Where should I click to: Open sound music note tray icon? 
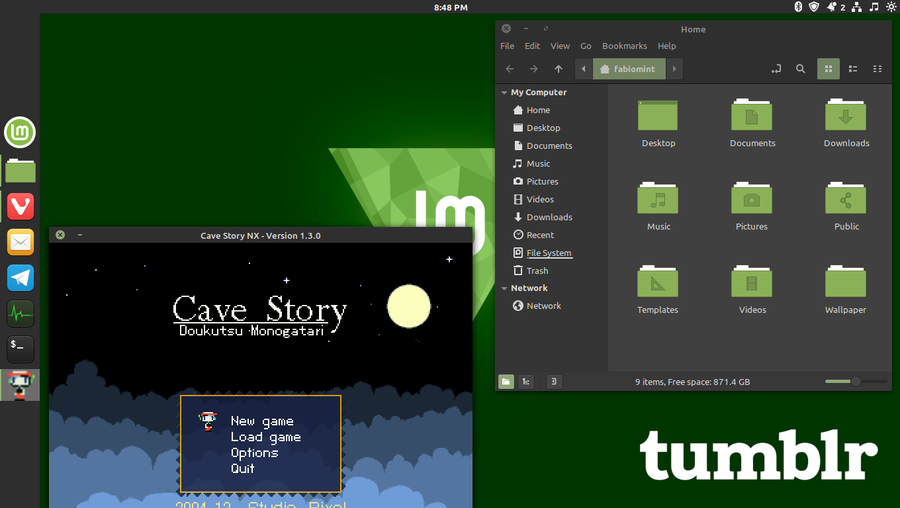[x=874, y=7]
